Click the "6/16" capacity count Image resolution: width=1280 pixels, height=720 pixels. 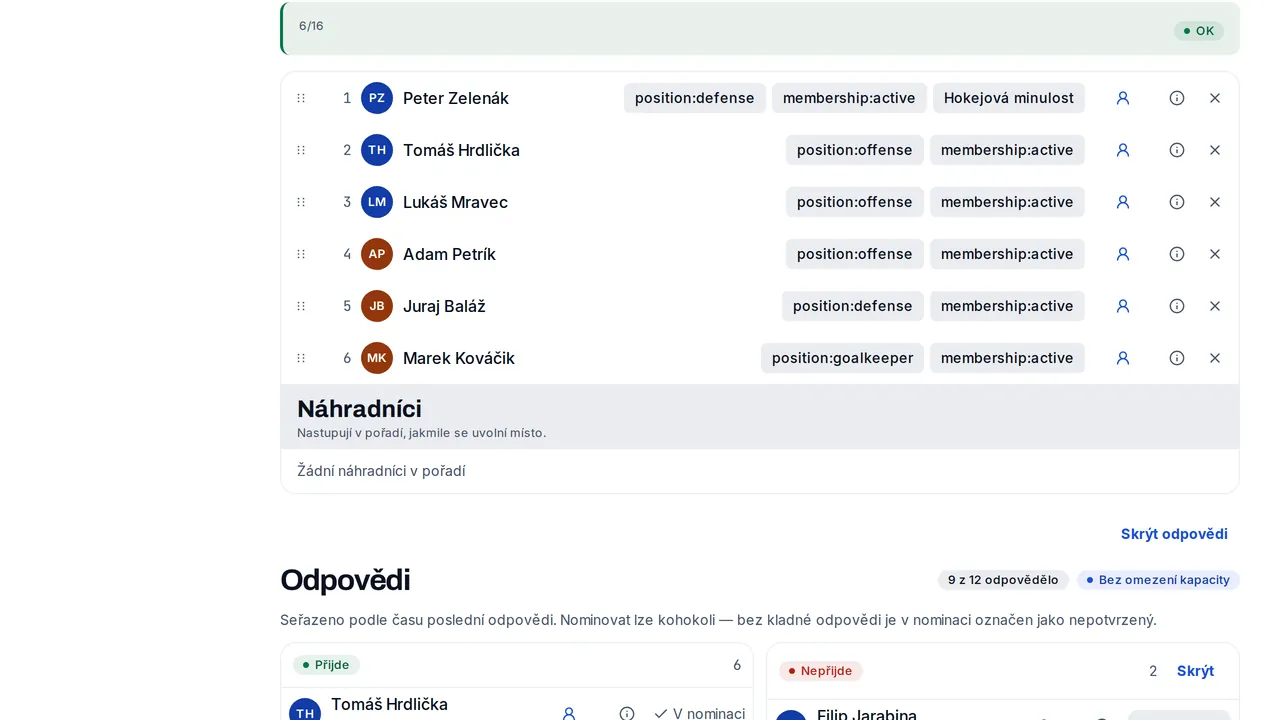point(311,26)
